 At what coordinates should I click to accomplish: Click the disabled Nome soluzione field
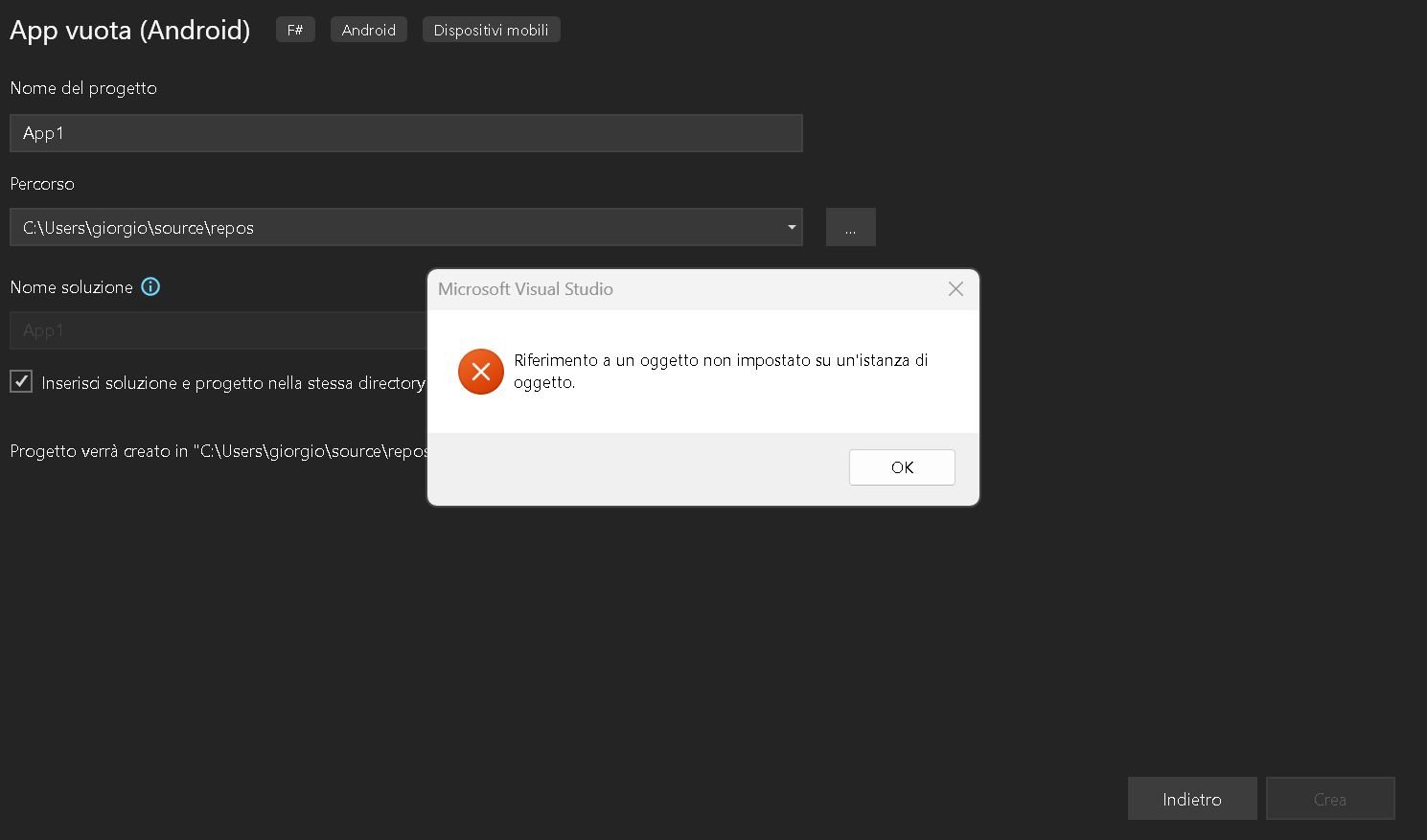(x=219, y=330)
